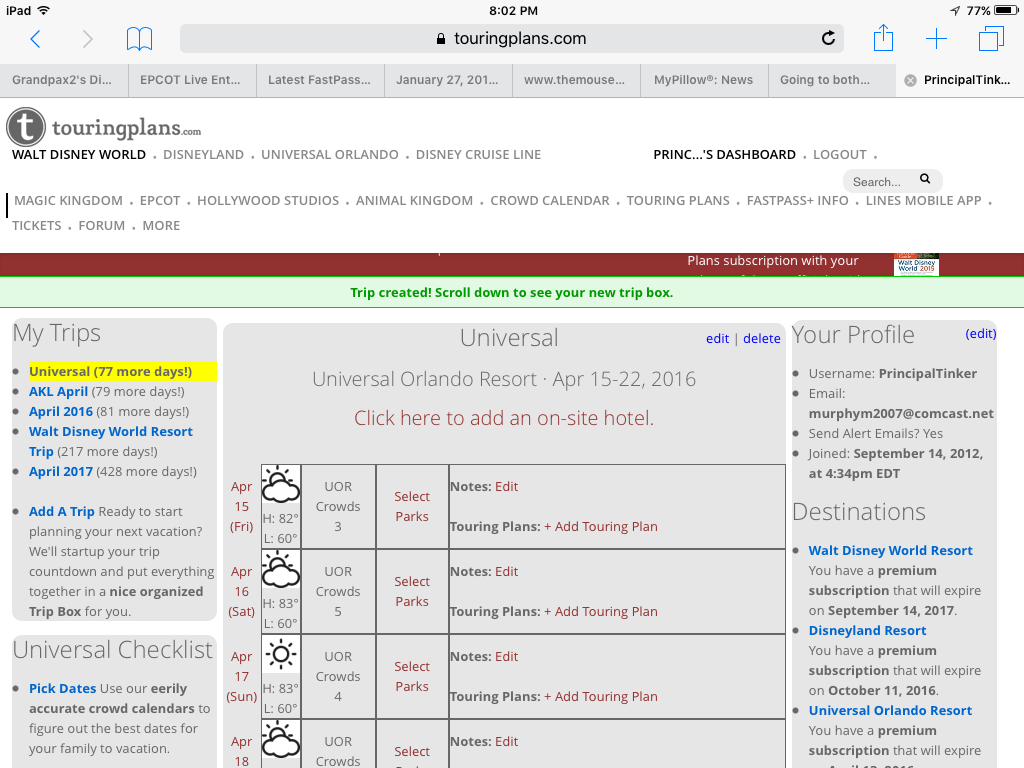Open TOURING PLANS nav item

tap(678, 200)
